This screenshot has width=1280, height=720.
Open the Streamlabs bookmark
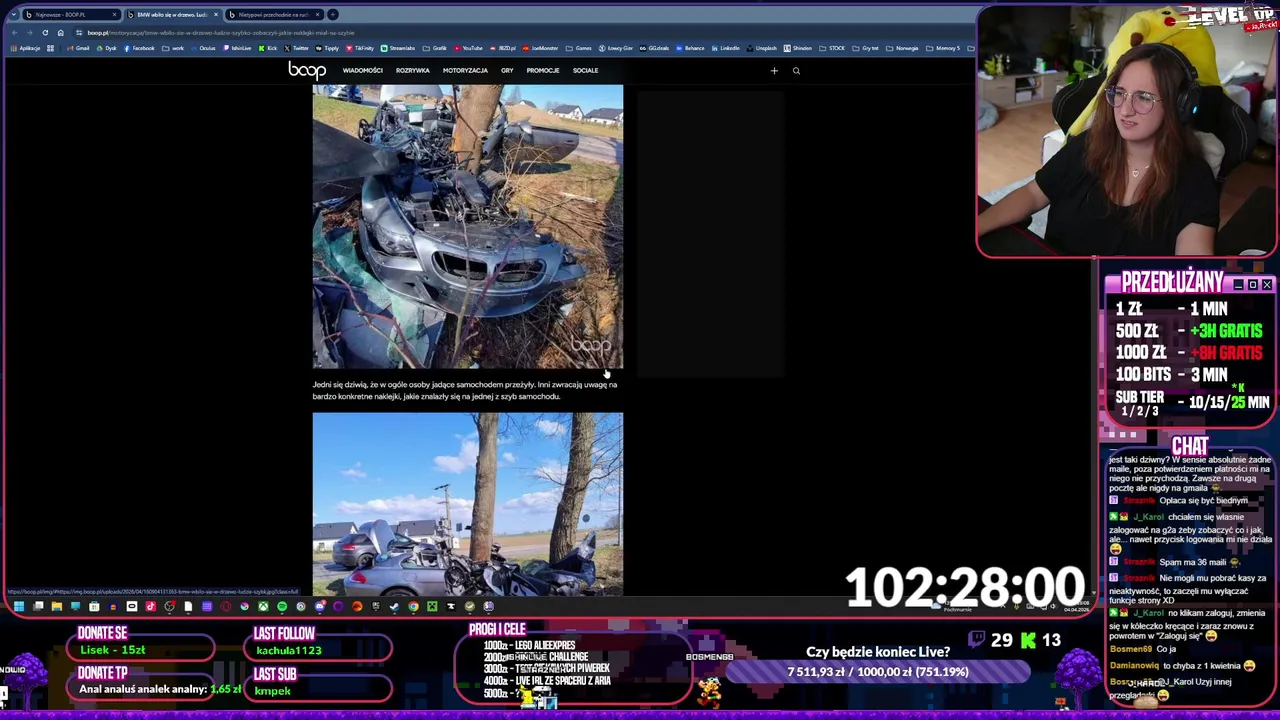(397, 48)
